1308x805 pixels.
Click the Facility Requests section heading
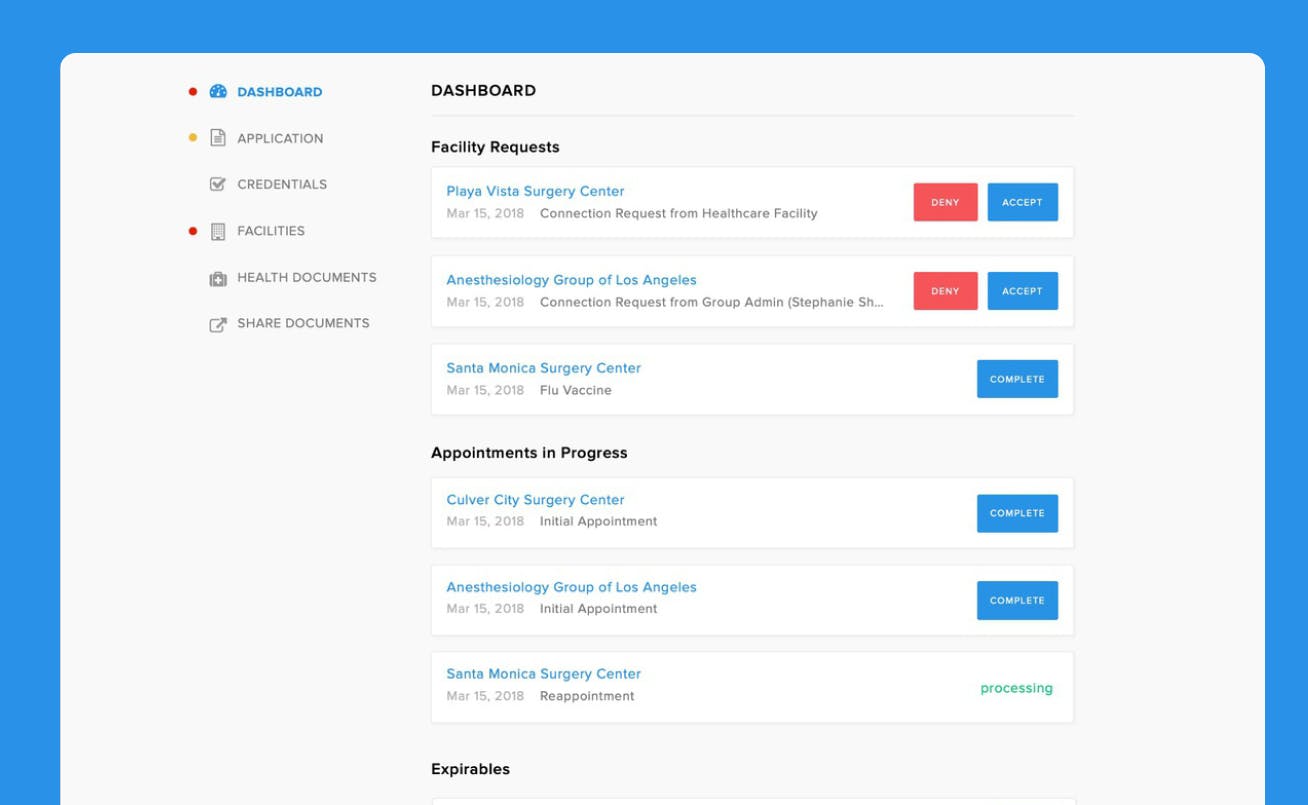click(x=495, y=147)
